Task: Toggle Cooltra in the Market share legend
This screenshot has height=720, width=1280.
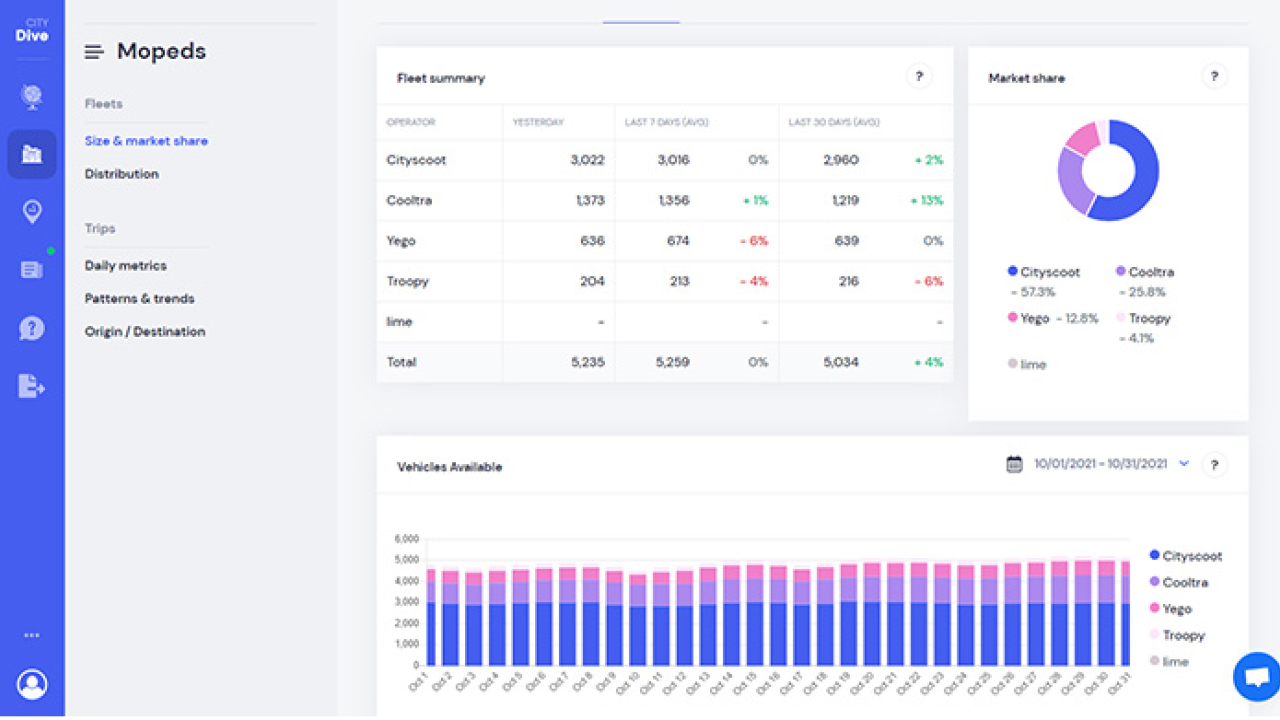Action: (1145, 272)
